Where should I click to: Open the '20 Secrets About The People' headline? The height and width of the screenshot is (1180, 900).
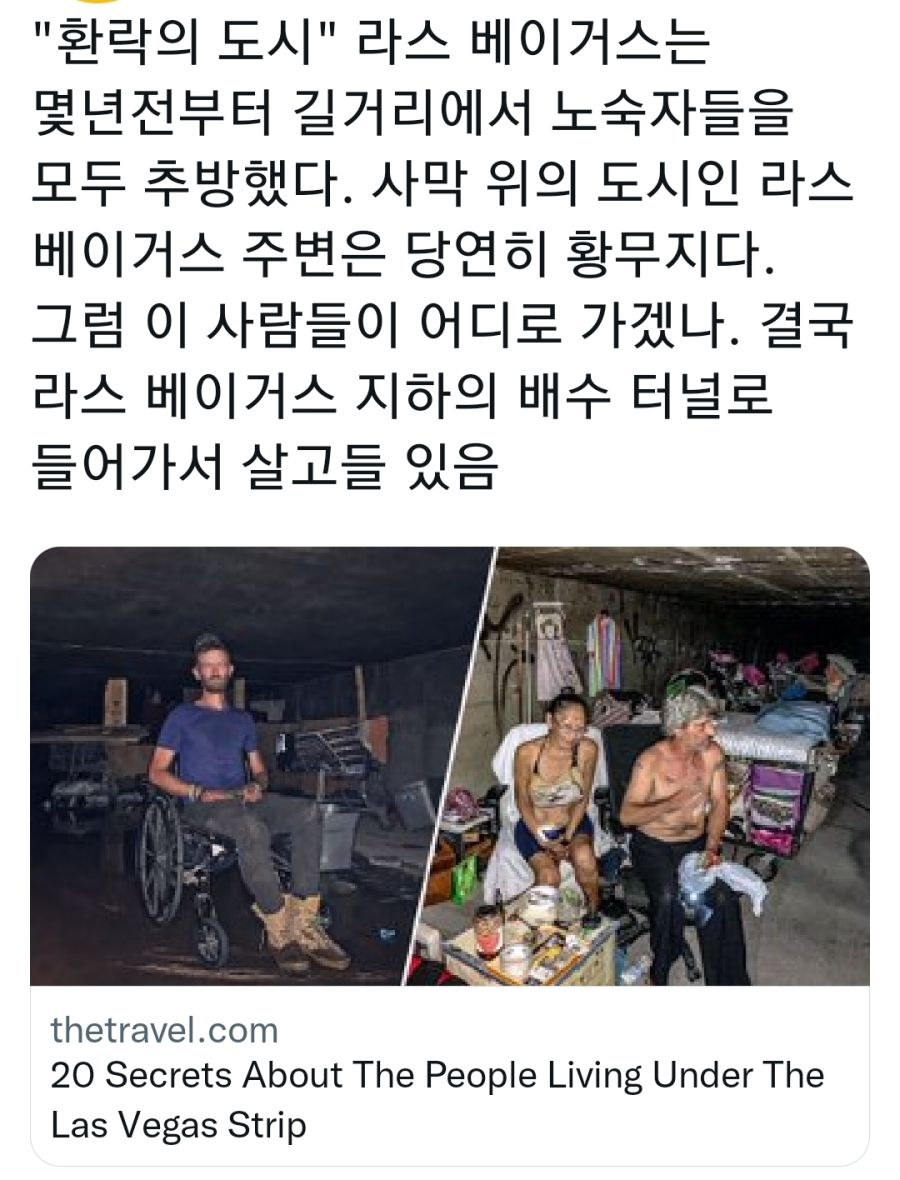437,1075
